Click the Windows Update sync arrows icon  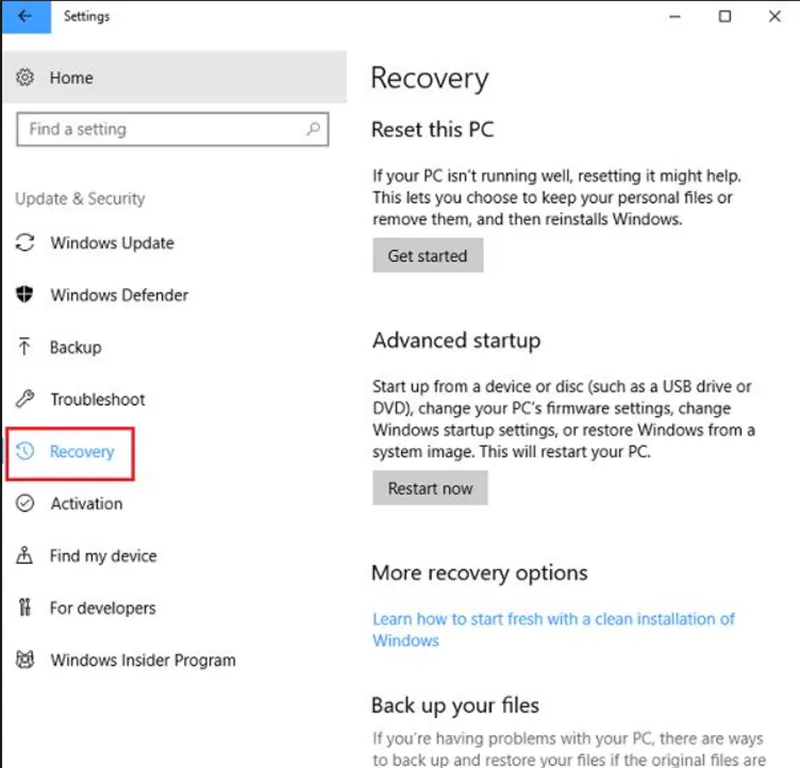click(26, 243)
